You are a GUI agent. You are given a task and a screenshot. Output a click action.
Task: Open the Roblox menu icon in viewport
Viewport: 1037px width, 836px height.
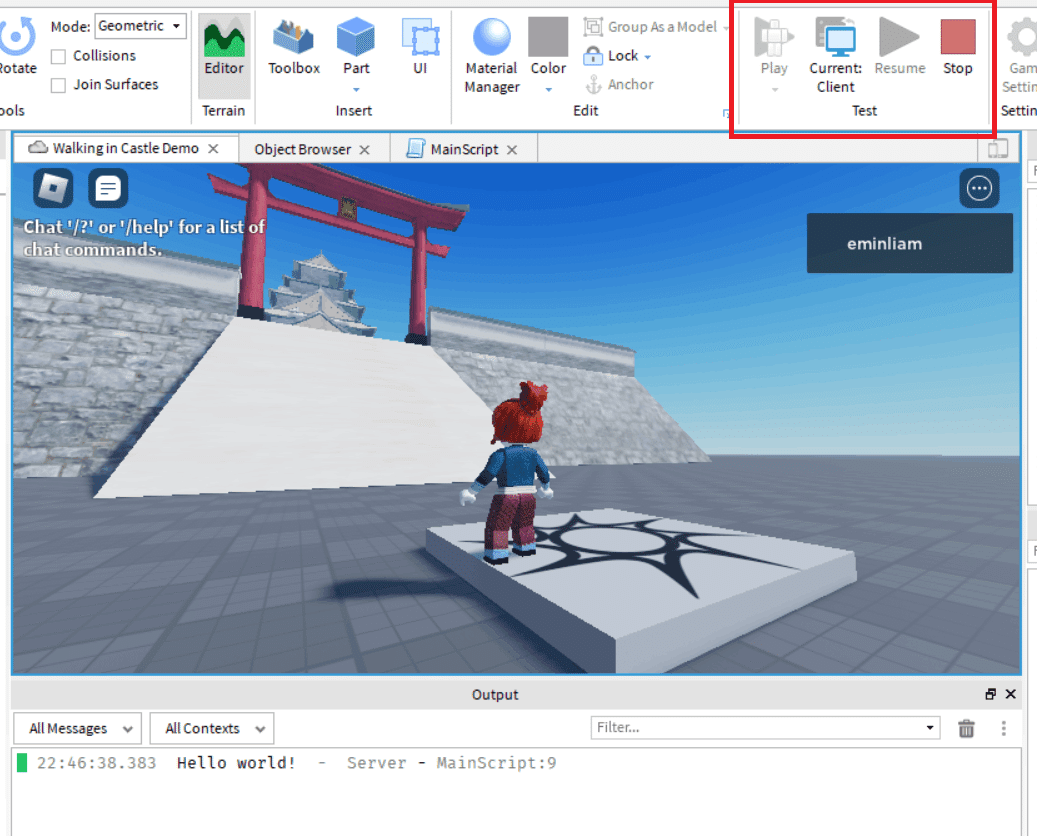53,188
